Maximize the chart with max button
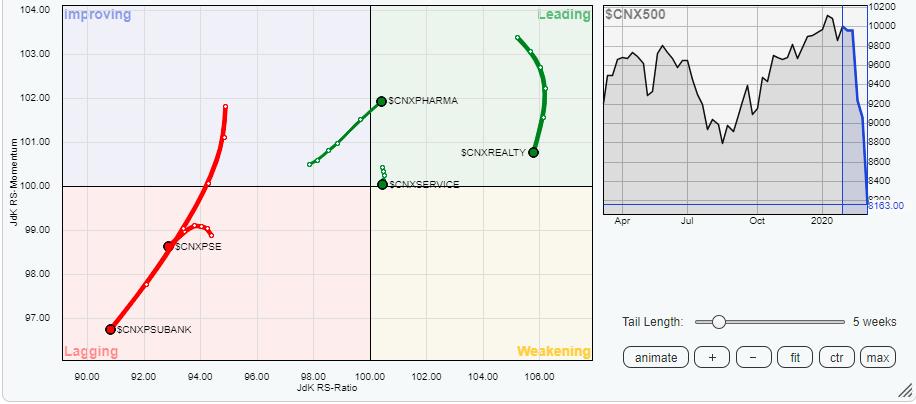This screenshot has height=404, width=916. [878, 357]
